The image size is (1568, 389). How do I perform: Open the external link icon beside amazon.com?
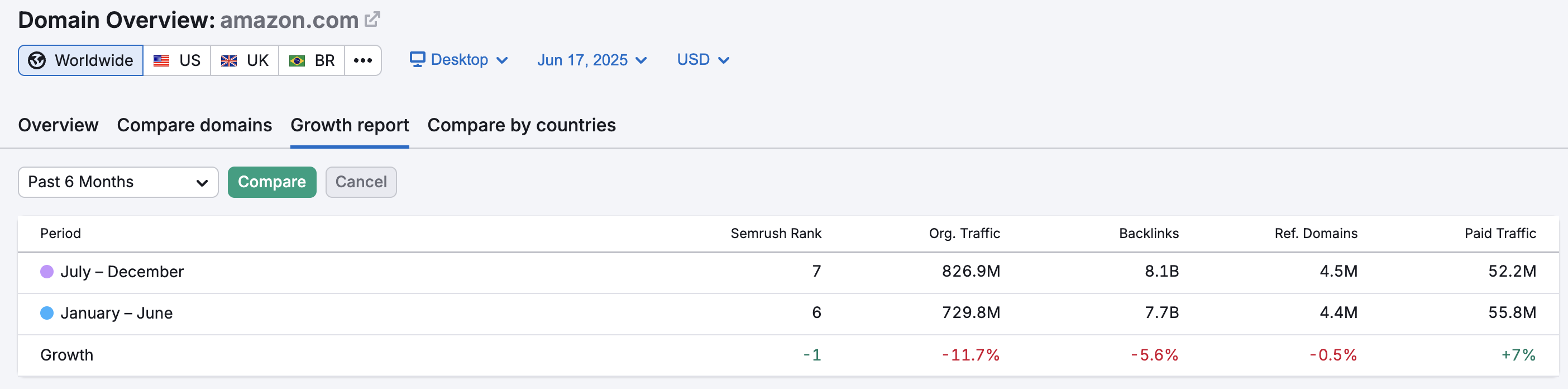coord(372,20)
